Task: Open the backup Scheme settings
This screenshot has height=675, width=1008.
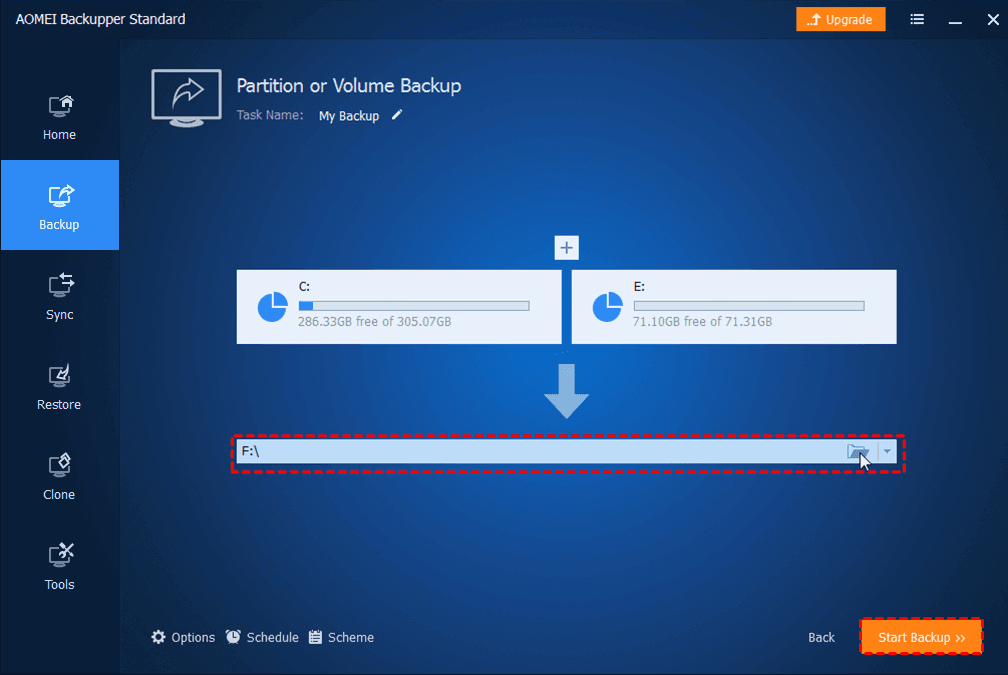Action: 341,637
